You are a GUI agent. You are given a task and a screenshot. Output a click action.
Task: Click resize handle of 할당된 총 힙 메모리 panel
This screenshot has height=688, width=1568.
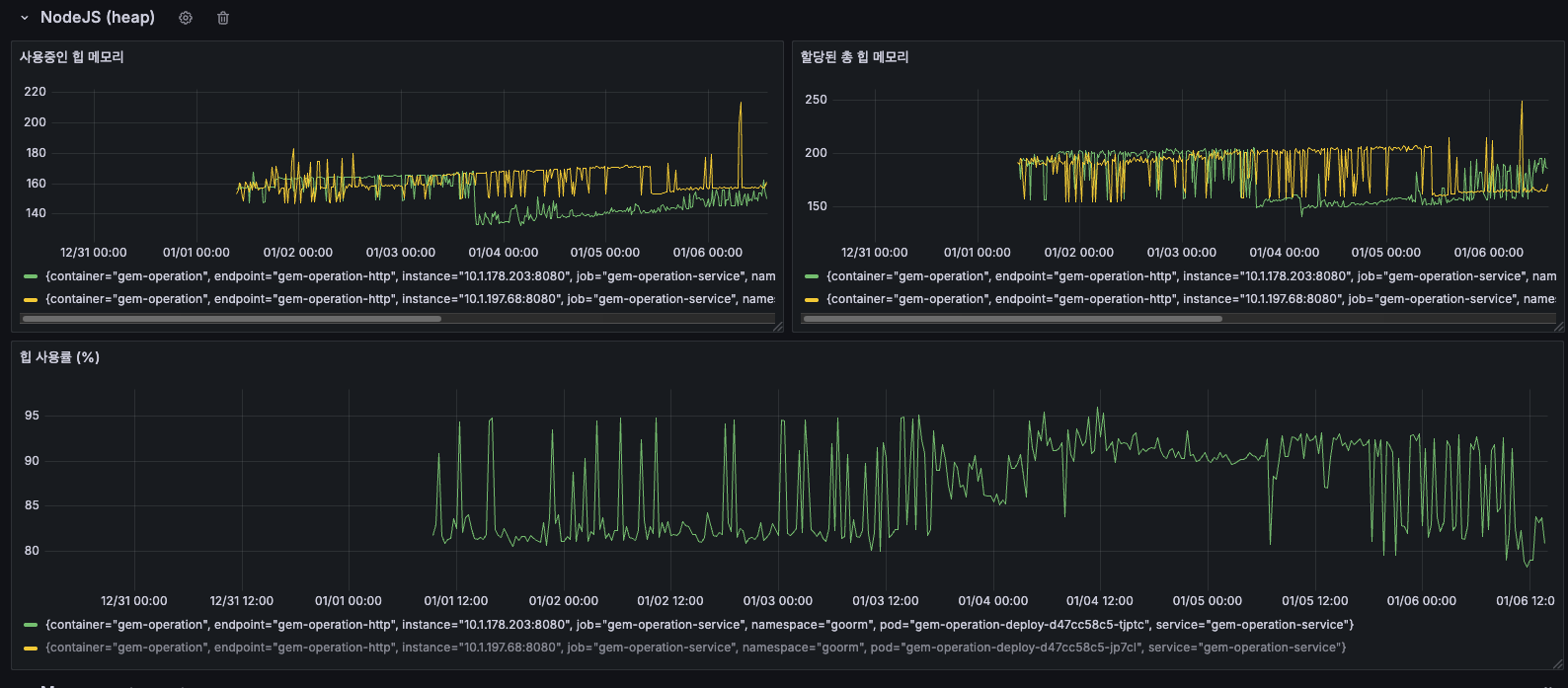1558,326
